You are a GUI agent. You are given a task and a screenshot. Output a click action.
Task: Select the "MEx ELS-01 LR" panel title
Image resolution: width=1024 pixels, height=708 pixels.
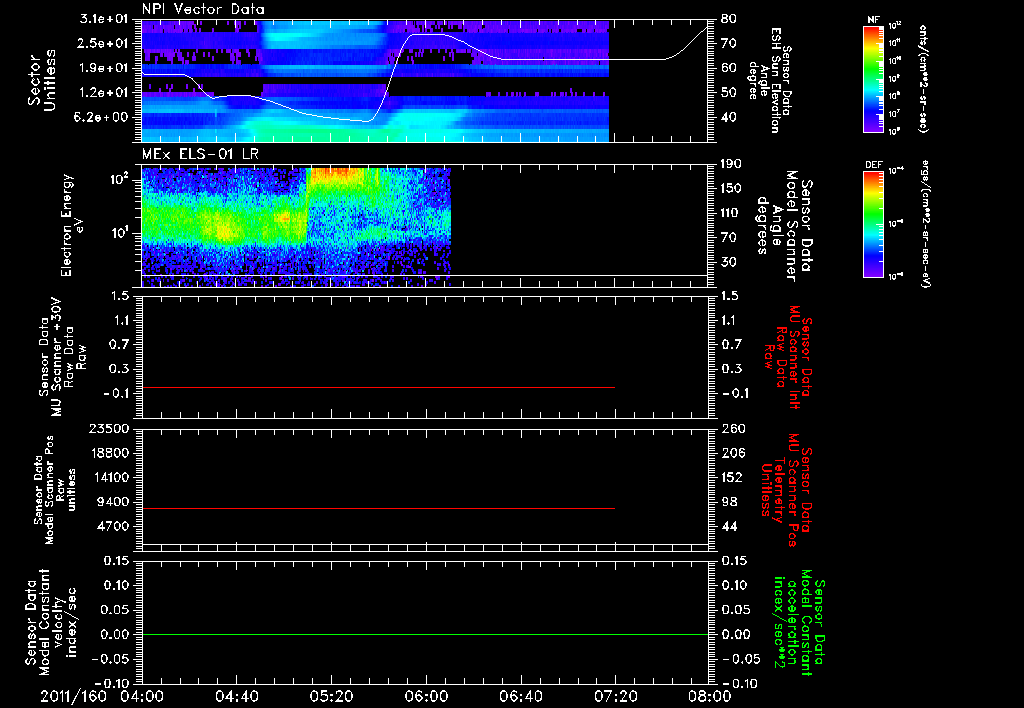point(200,154)
